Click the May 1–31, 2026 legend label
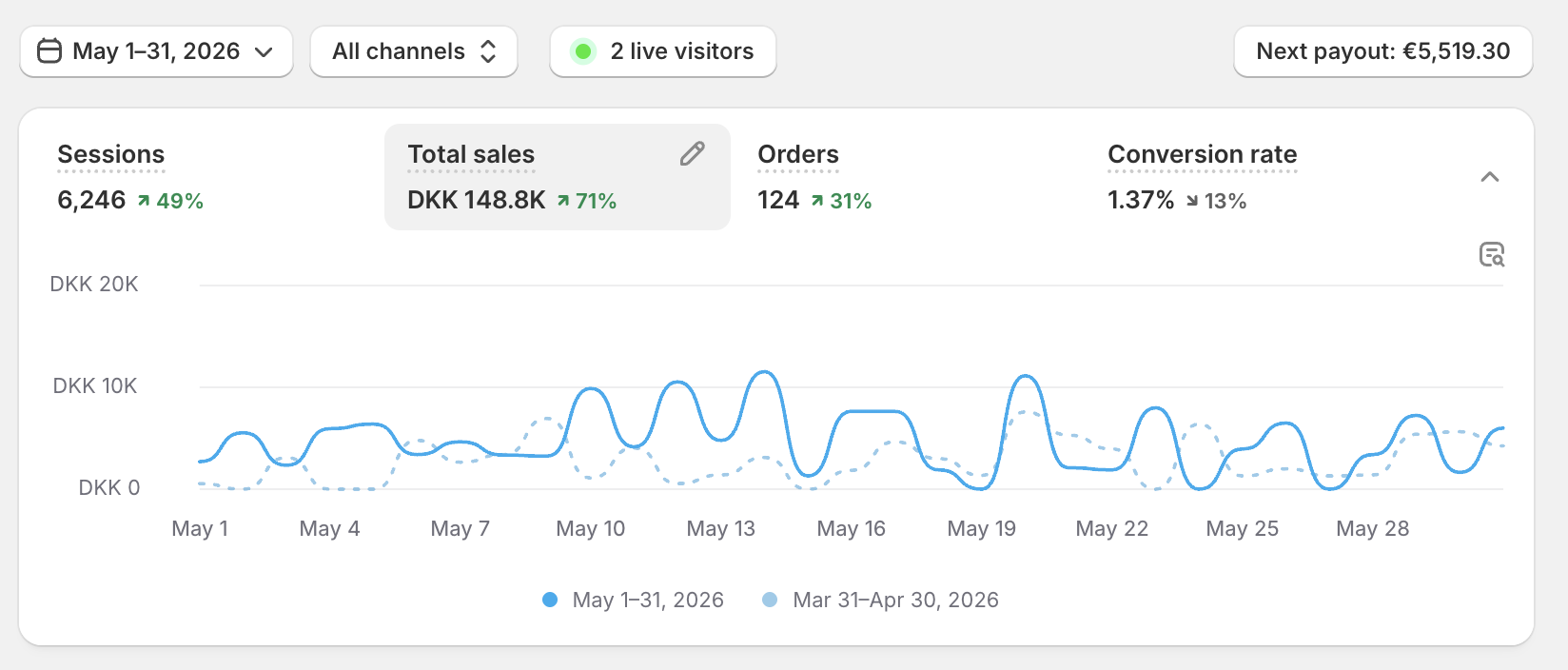 [x=648, y=600]
